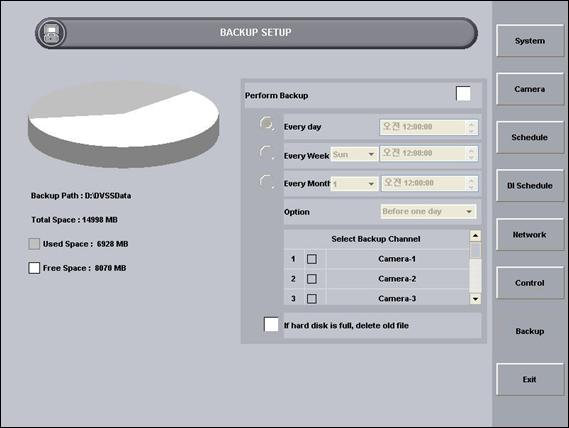Click the scroll up arrow in channel list
569x428 pixels.
click(x=475, y=236)
